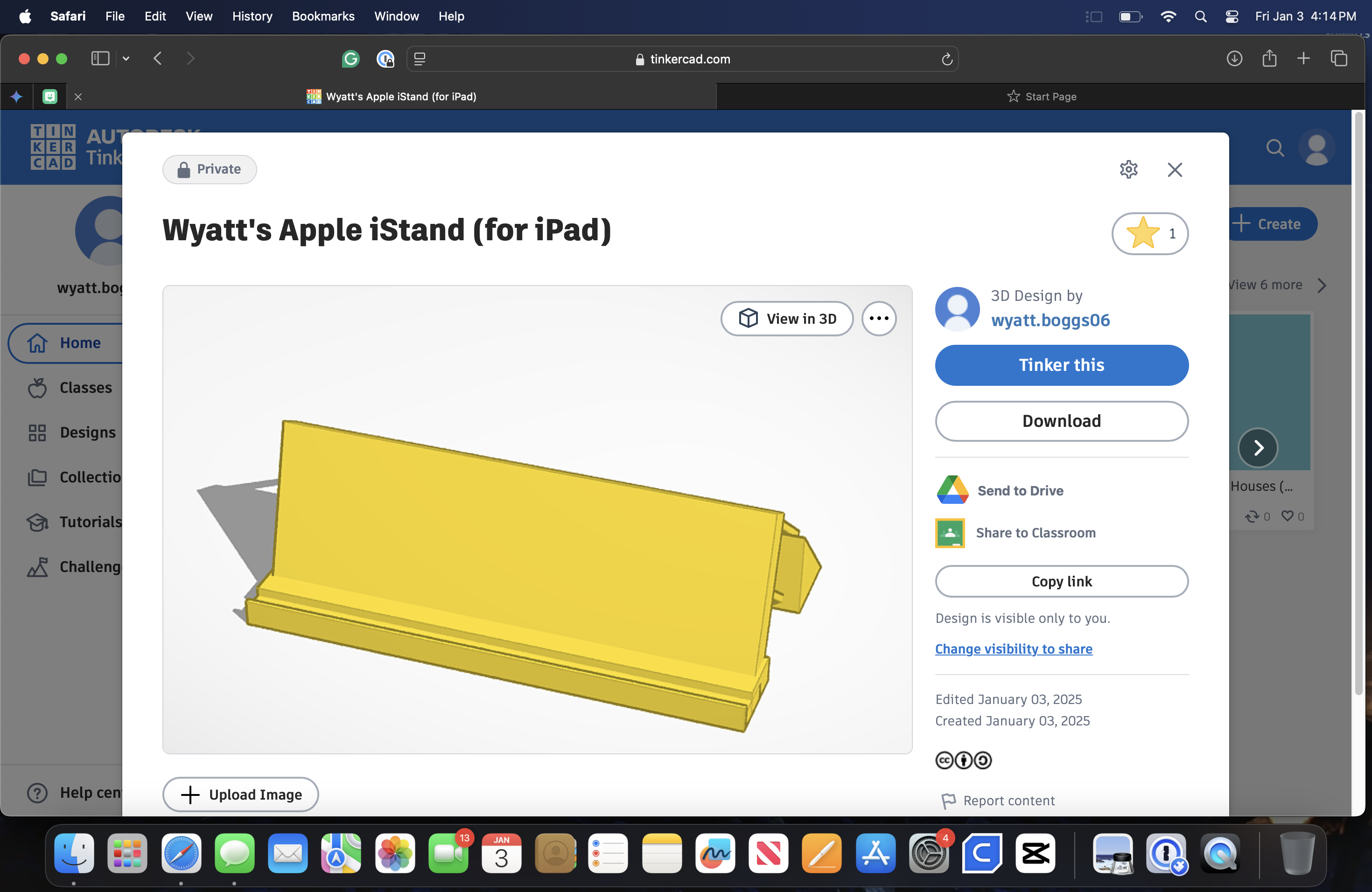The width and height of the screenshot is (1372, 892).
Task: Open macOS Control Center icon
Action: coord(1232,16)
